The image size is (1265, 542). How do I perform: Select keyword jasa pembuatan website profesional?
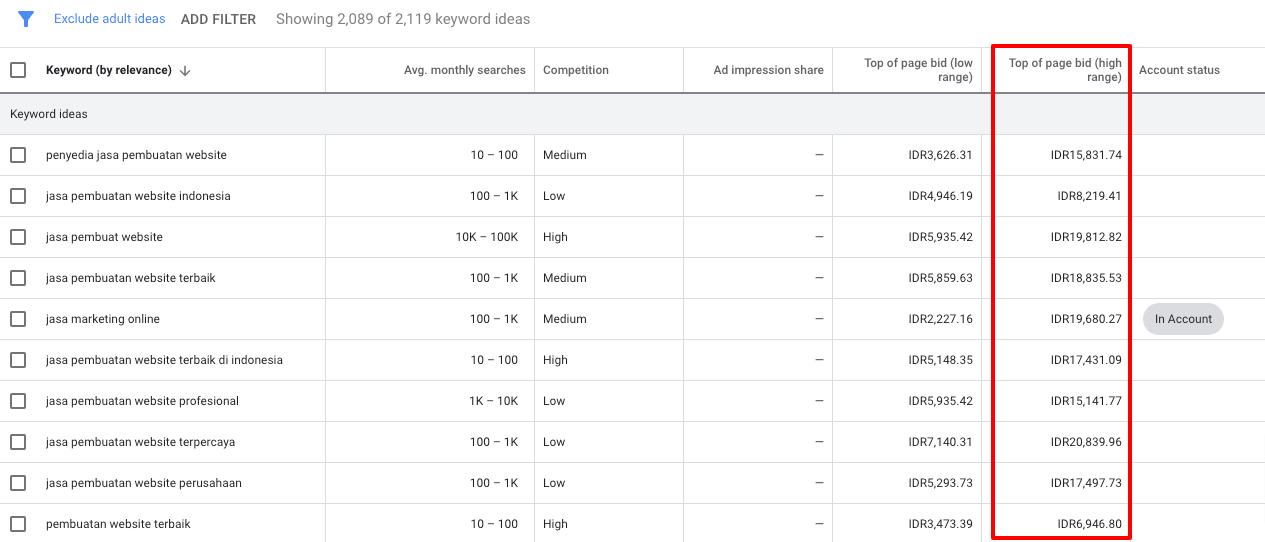(142, 401)
